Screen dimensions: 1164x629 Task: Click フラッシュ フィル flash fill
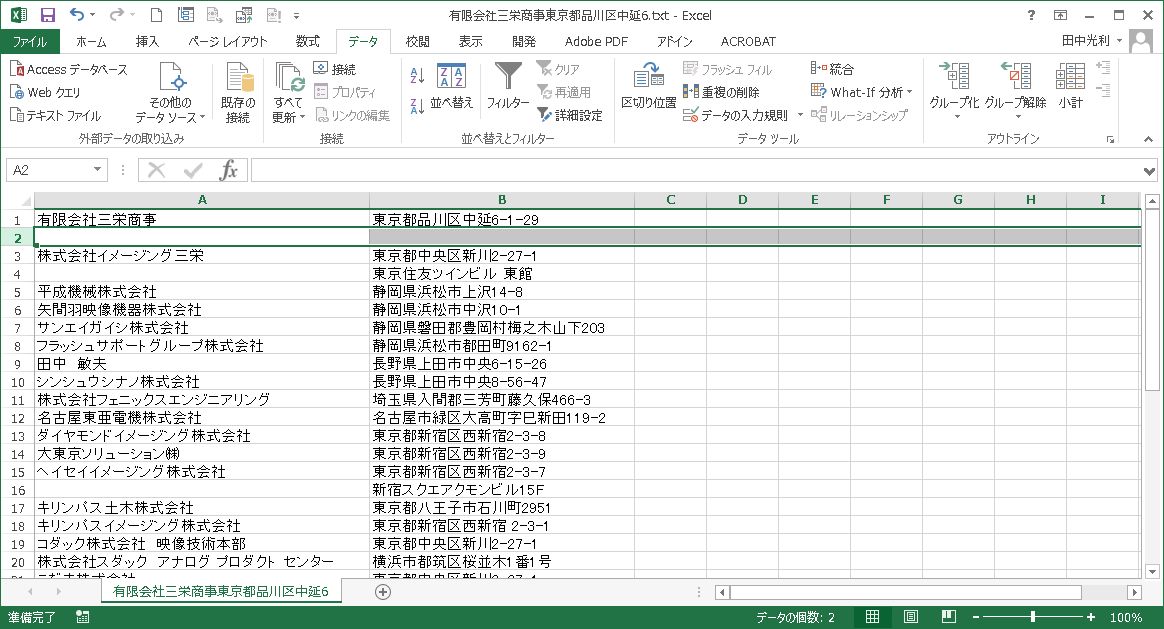[x=728, y=69]
